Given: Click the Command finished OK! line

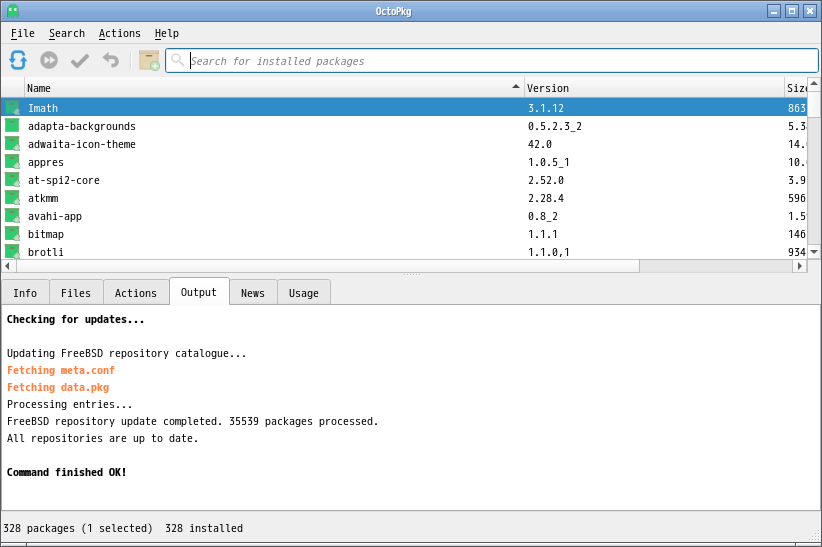Looking at the screenshot, I should (67, 472).
